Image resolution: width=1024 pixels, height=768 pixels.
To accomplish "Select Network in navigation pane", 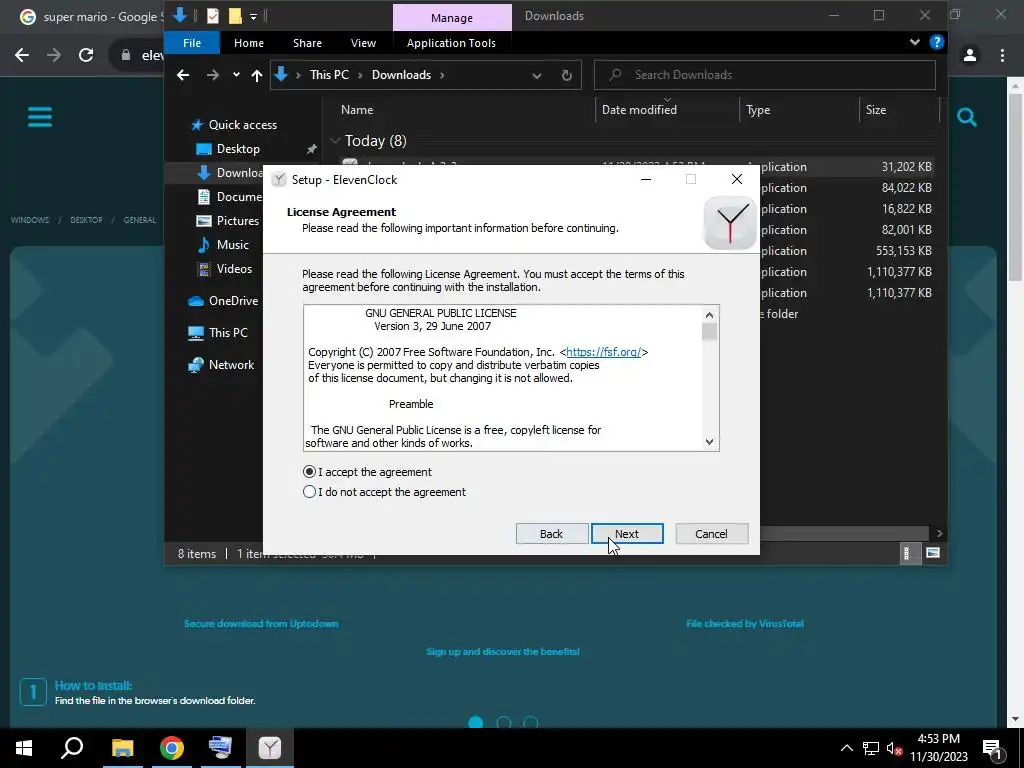I will 221,365.
